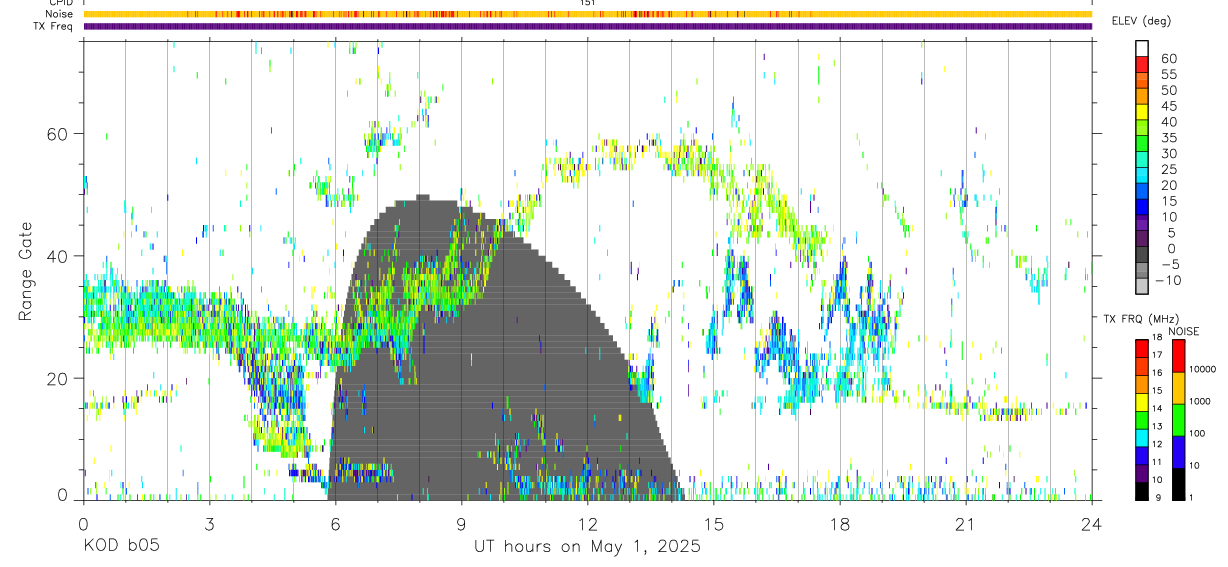Select the black 9–10 MHz TX frequency swatch

point(1142,491)
